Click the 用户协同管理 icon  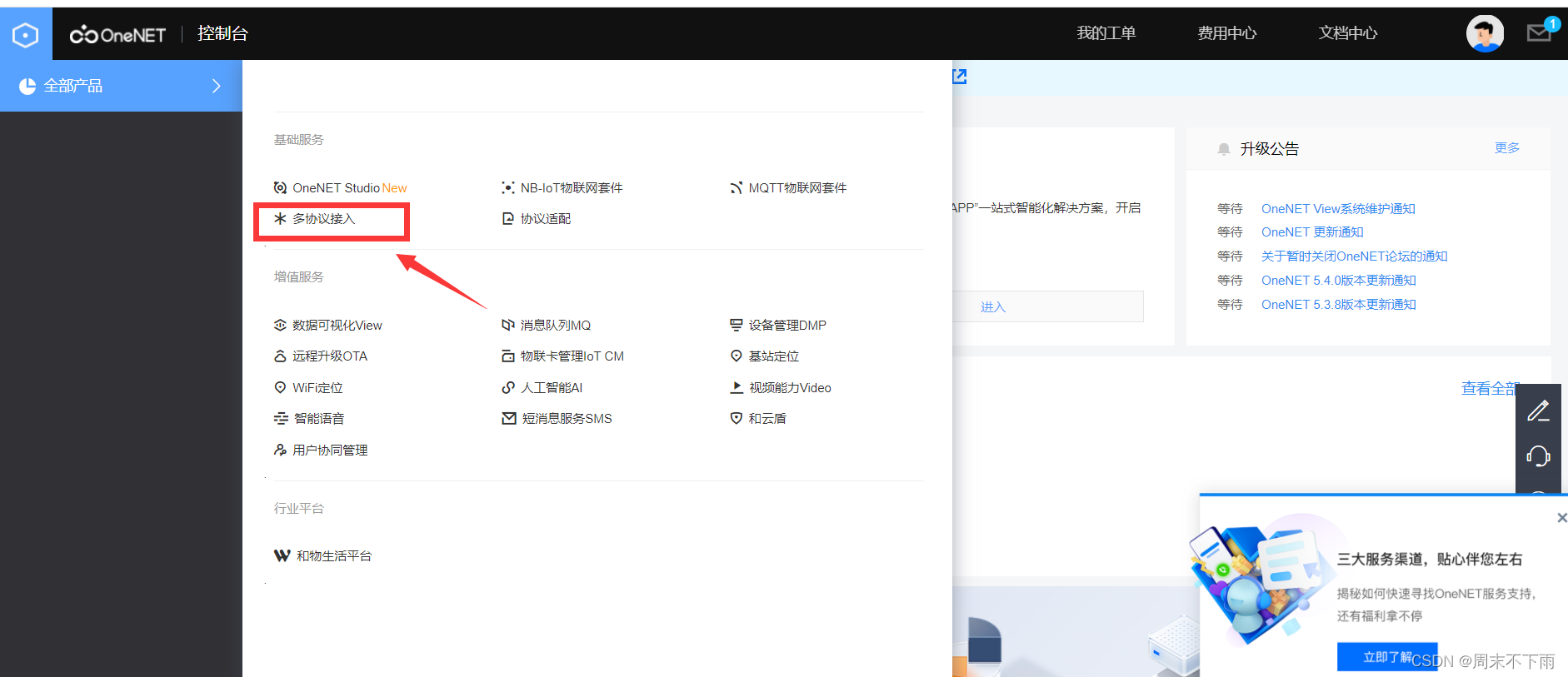[280, 451]
